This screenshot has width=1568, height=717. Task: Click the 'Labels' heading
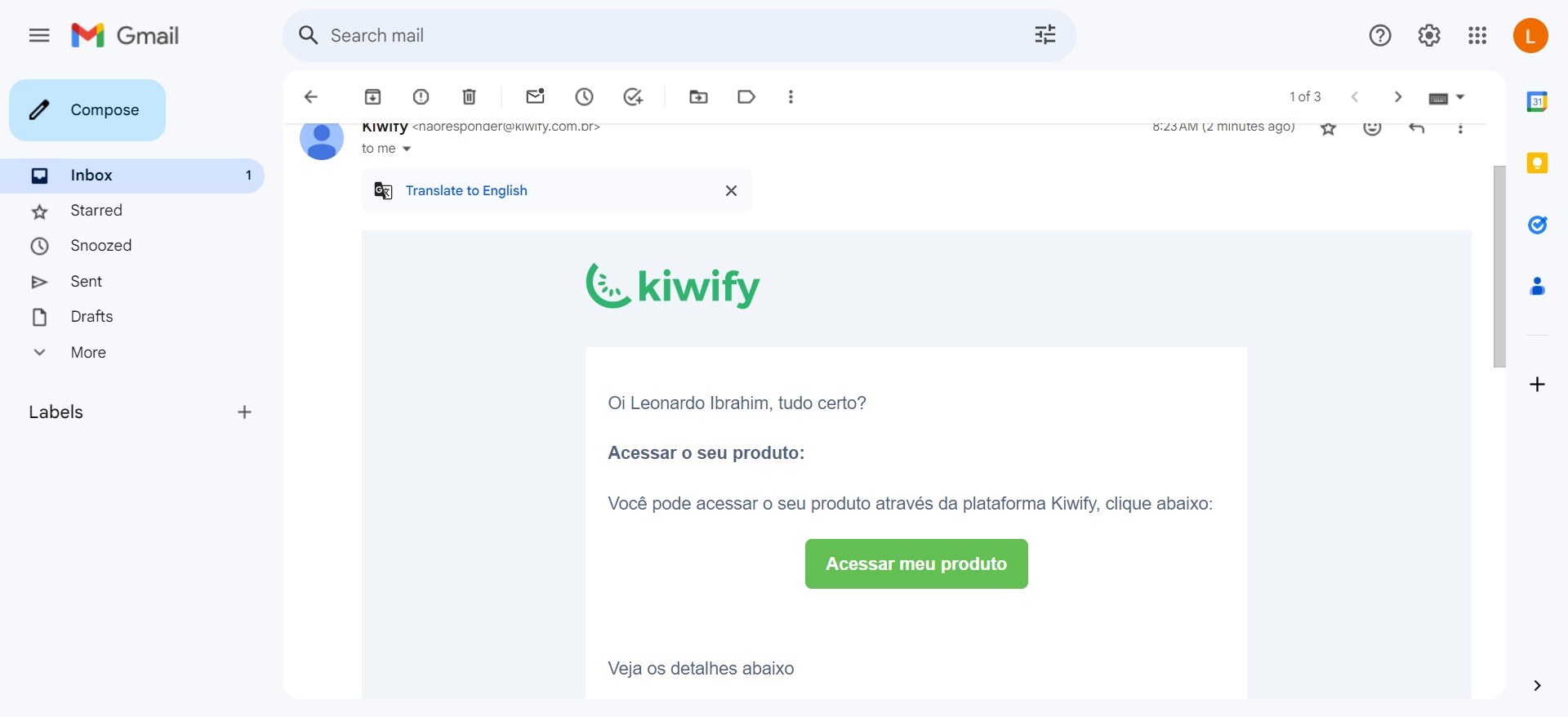tap(56, 412)
